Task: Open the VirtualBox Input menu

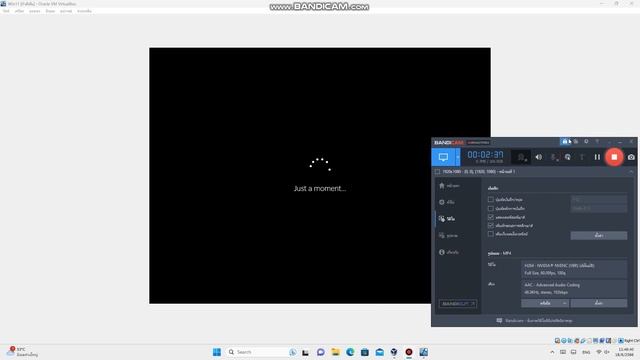Action: click(x=50, y=11)
